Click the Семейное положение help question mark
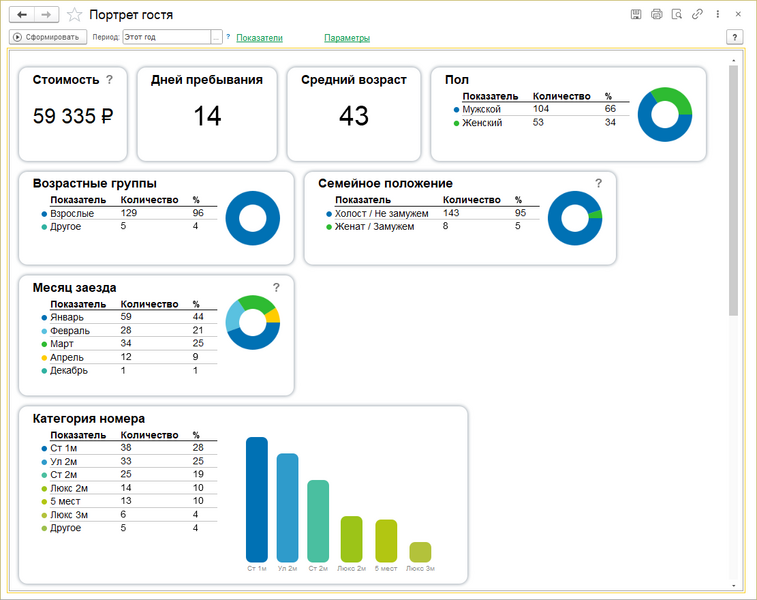 coord(599,183)
